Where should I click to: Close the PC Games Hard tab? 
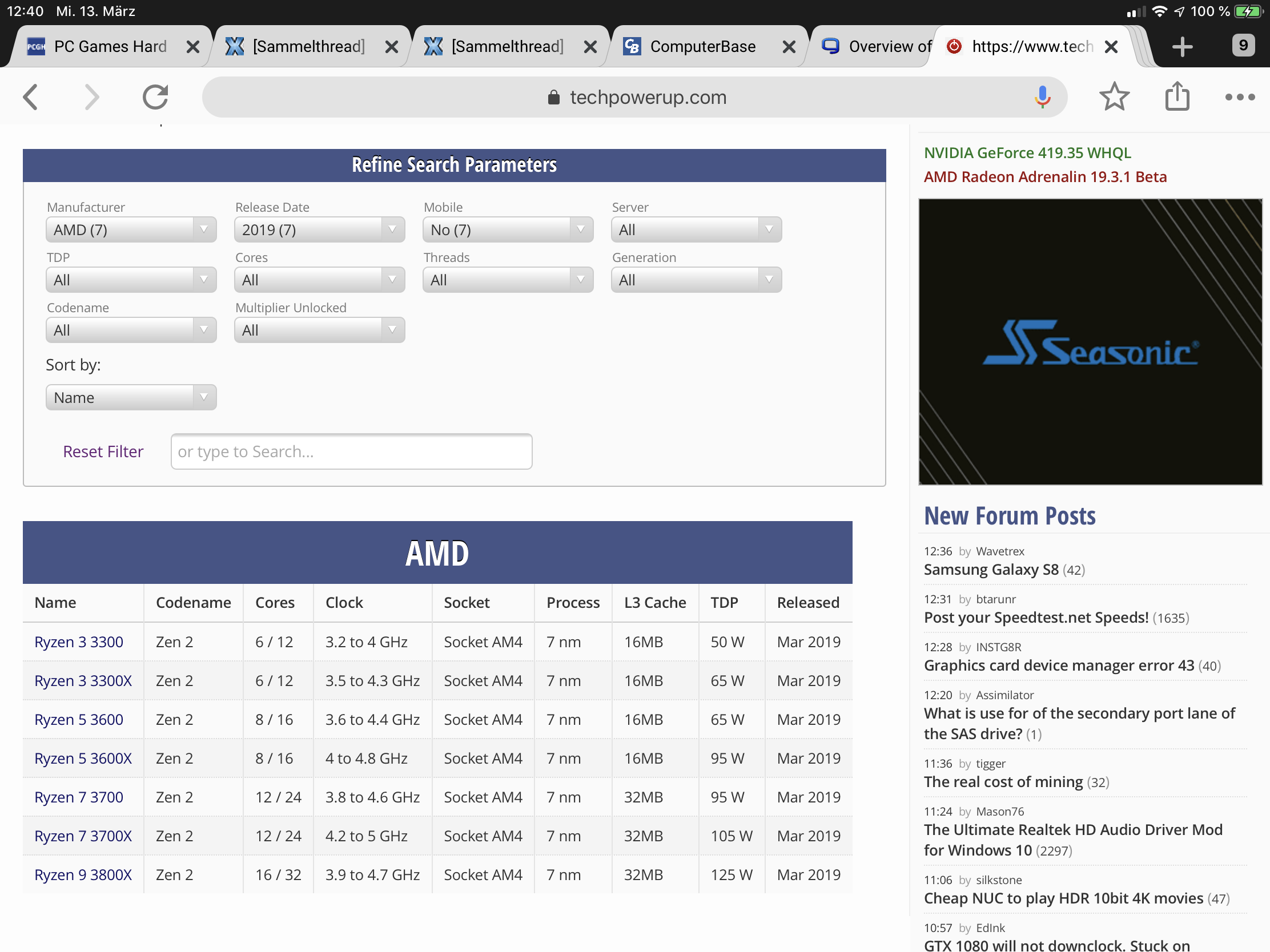[193, 47]
